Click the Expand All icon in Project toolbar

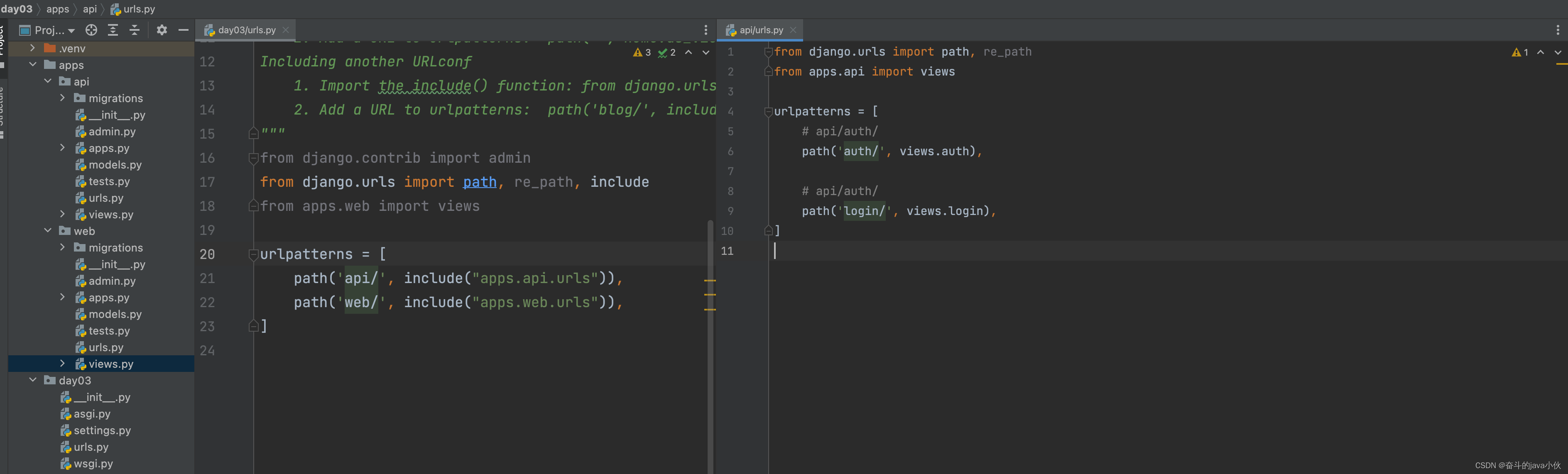[112, 30]
